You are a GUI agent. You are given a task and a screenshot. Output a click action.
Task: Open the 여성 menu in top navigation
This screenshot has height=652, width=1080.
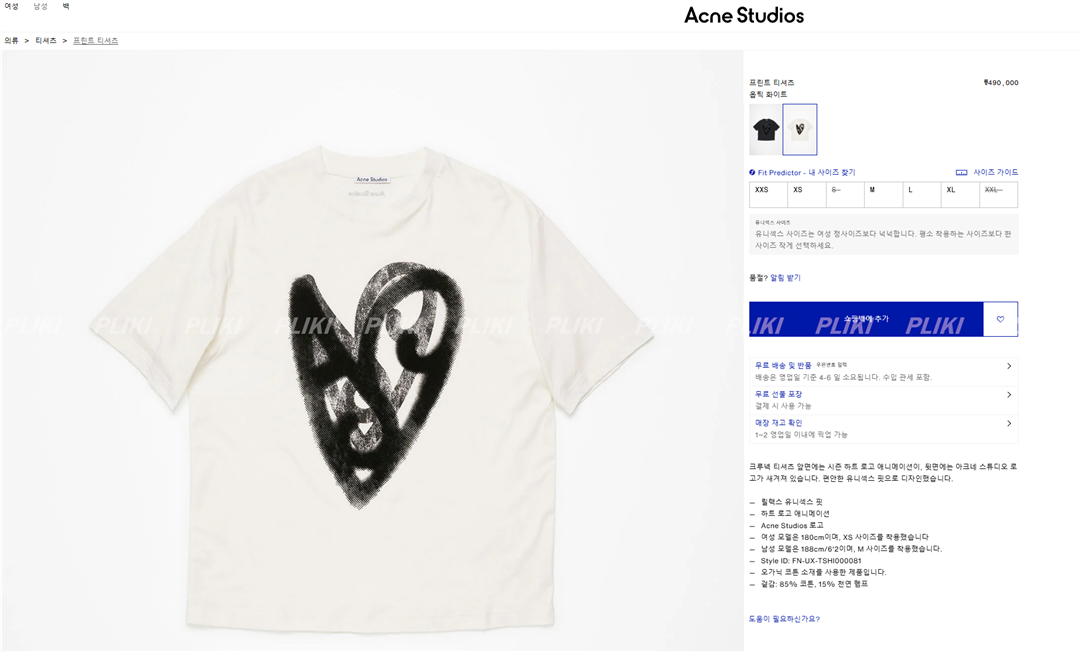point(12,6)
